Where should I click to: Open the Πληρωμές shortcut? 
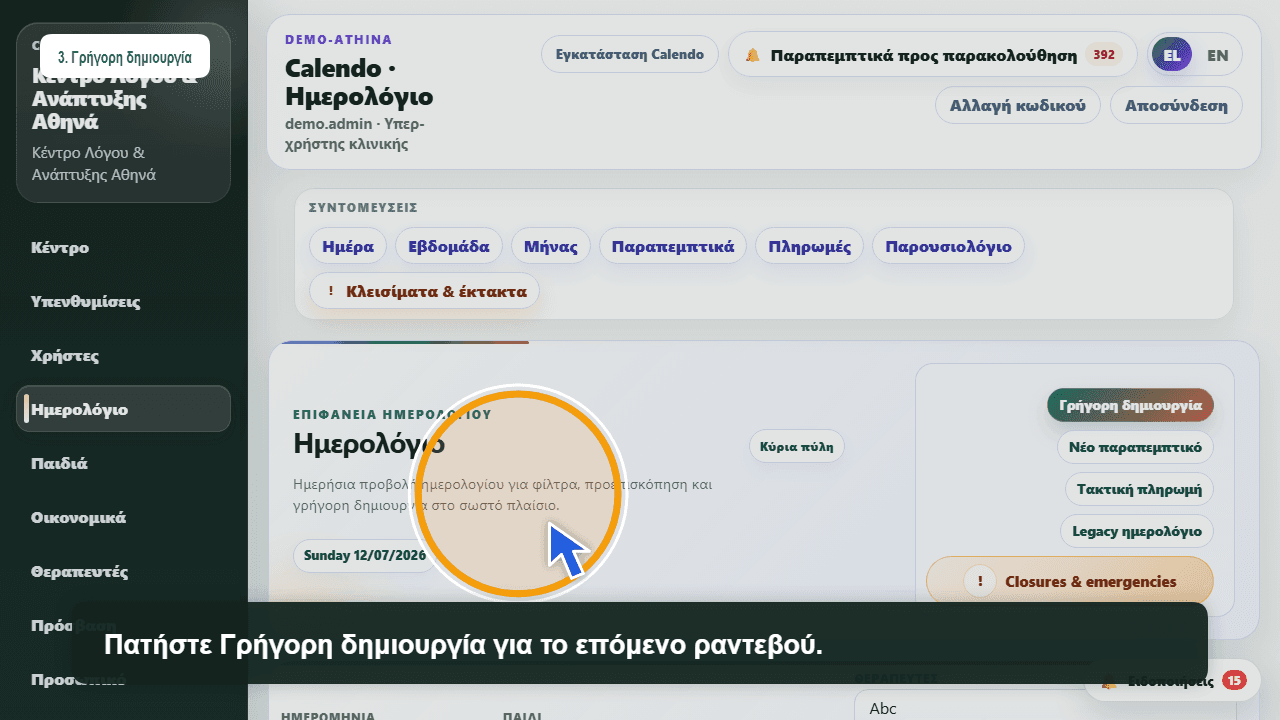810,246
